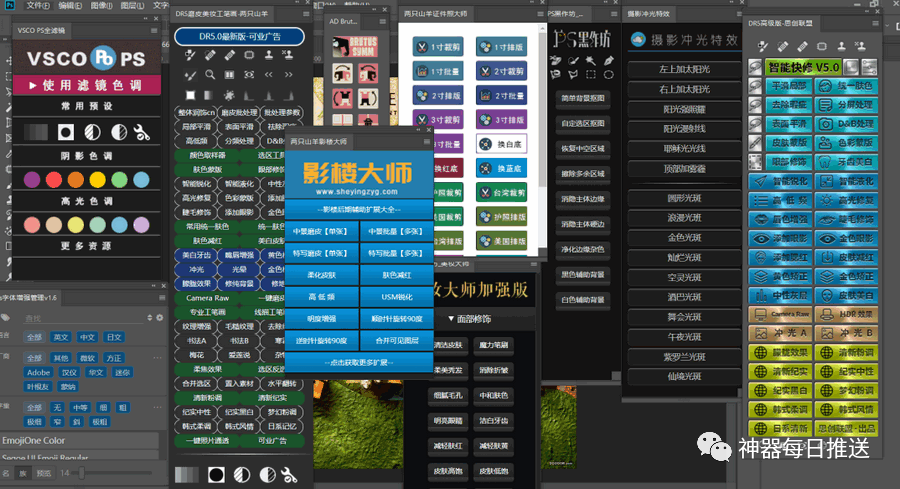Click the black circle icon at bottom of DR5 panel

(216, 475)
